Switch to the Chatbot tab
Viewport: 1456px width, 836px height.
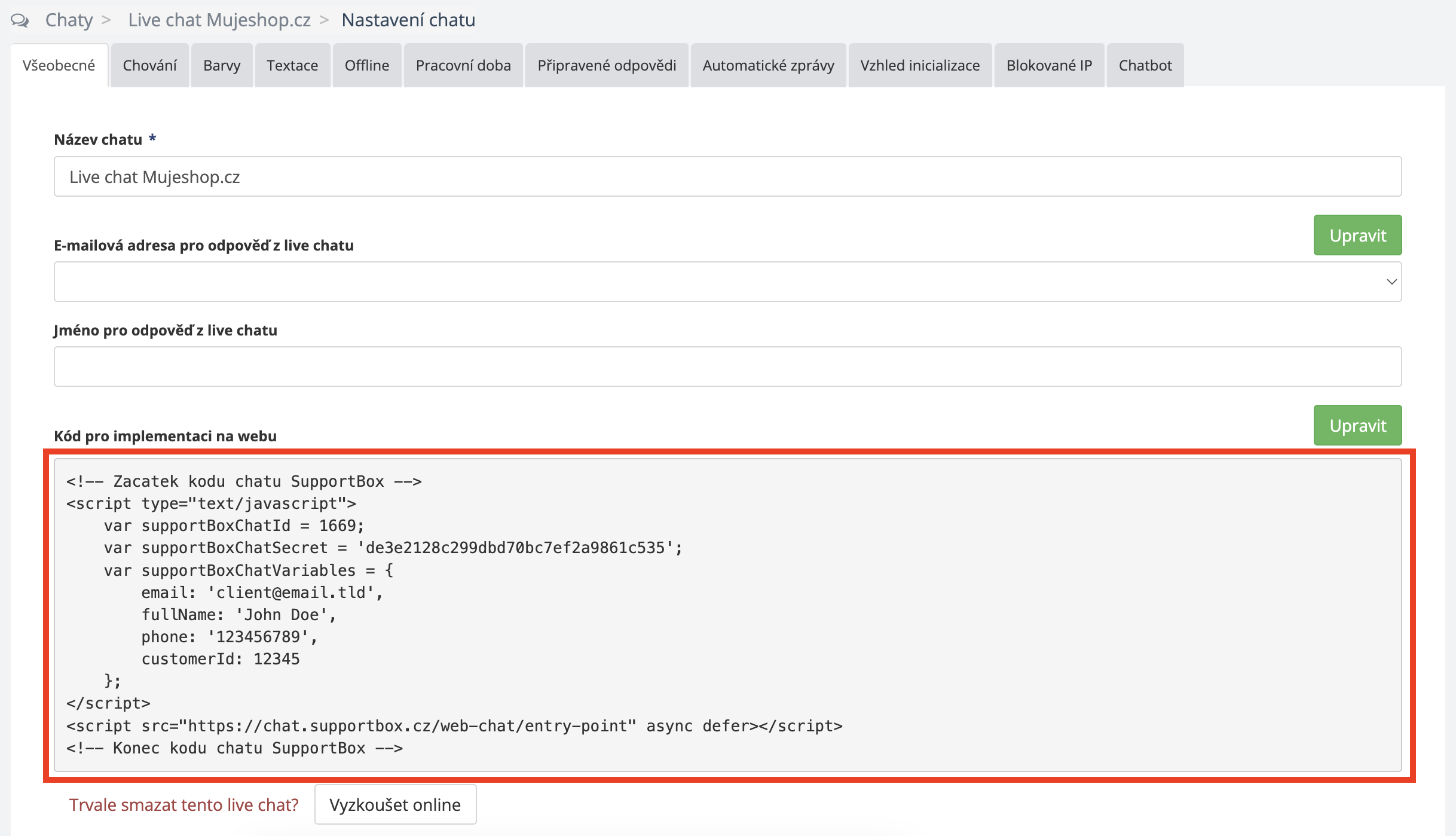click(1145, 66)
